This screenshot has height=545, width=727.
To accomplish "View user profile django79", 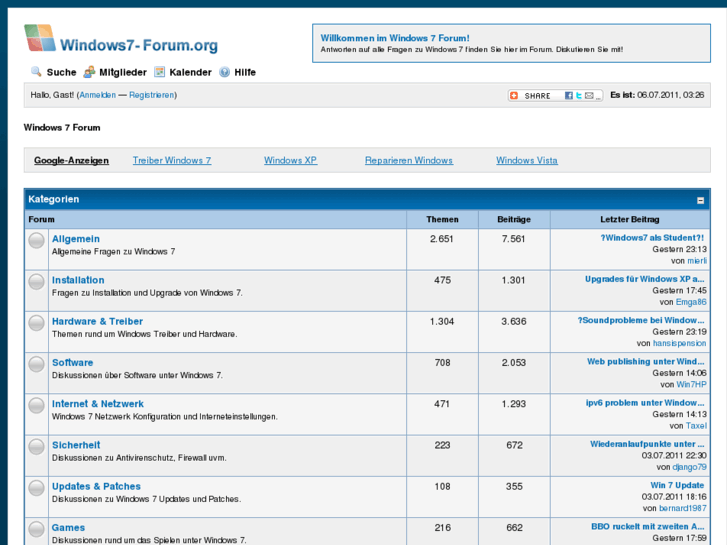I will [x=689, y=468].
